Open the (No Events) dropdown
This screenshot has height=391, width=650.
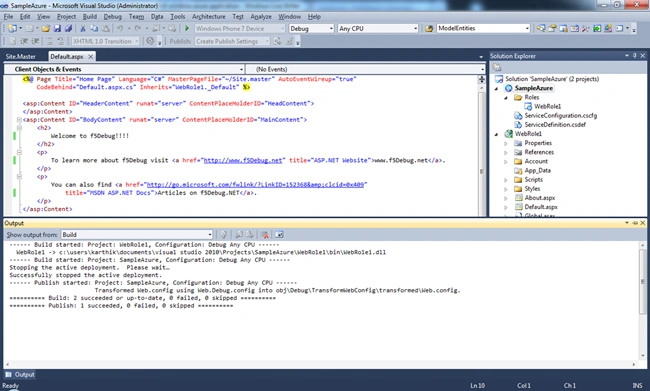pos(482,69)
